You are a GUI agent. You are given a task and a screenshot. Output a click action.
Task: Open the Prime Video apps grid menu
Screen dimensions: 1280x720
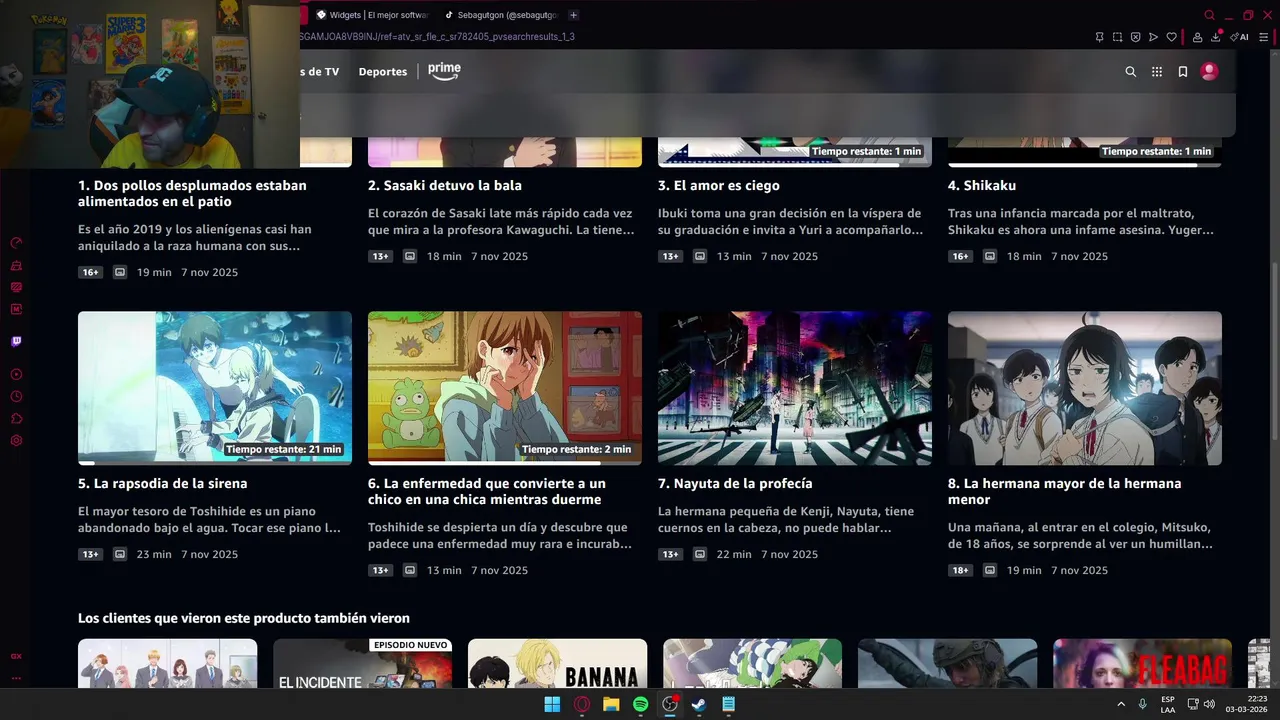click(x=1157, y=72)
